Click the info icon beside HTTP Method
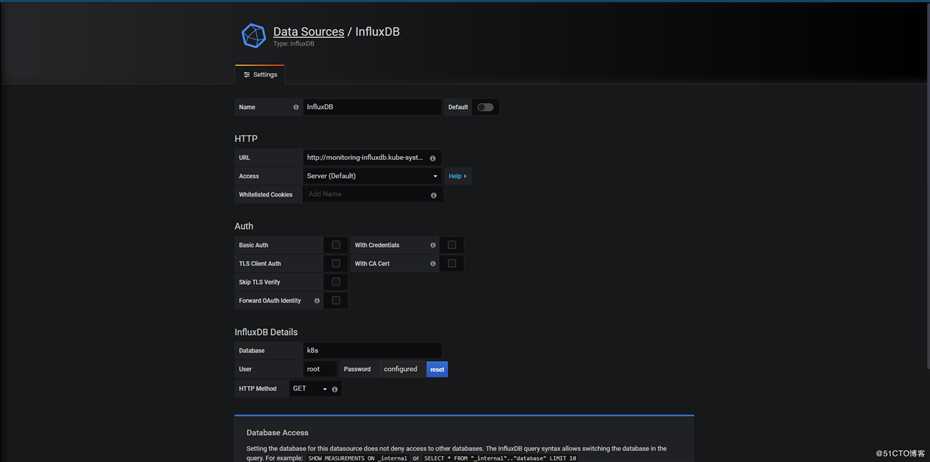The width and height of the screenshot is (930, 462). (335, 390)
